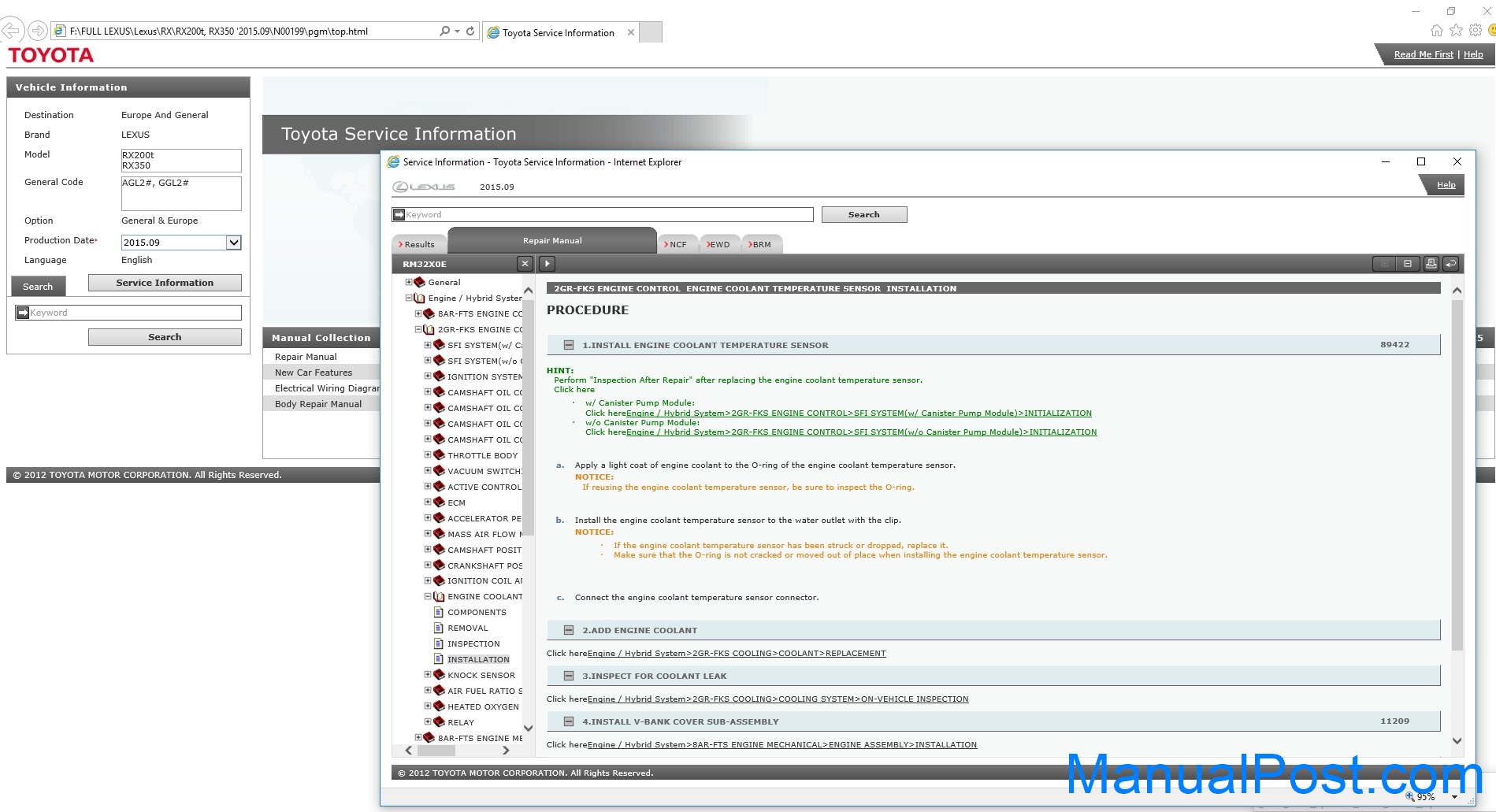Click Repair Manual in Manual Collection
The width and height of the screenshot is (1496, 812).
pyautogui.click(x=306, y=357)
